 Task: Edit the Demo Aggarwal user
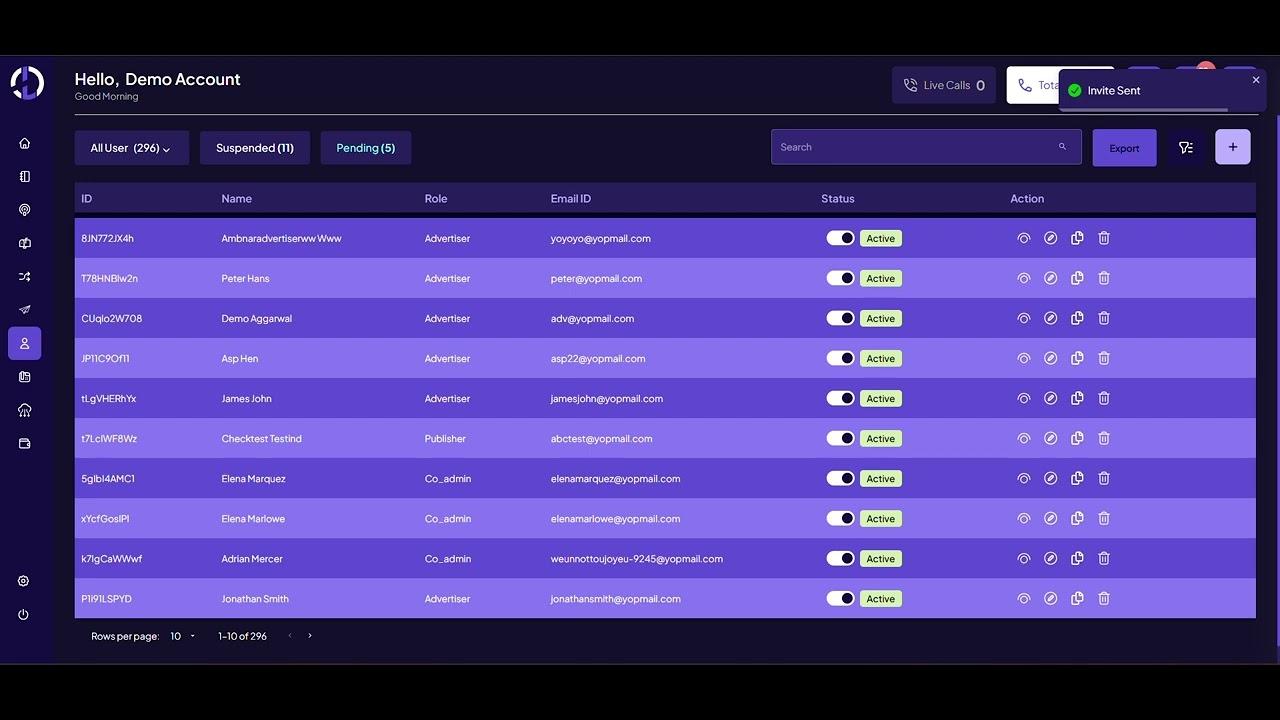[1050, 318]
